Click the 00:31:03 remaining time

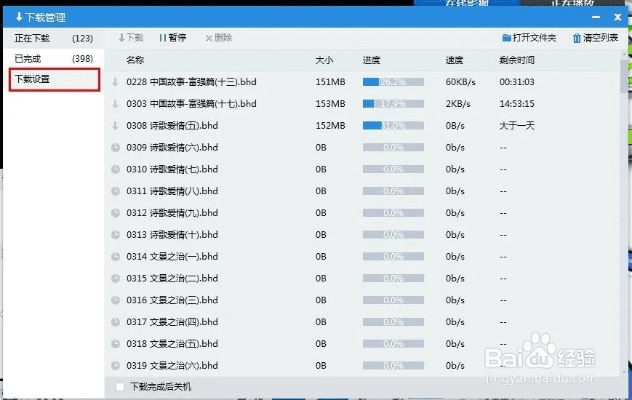click(517, 82)
